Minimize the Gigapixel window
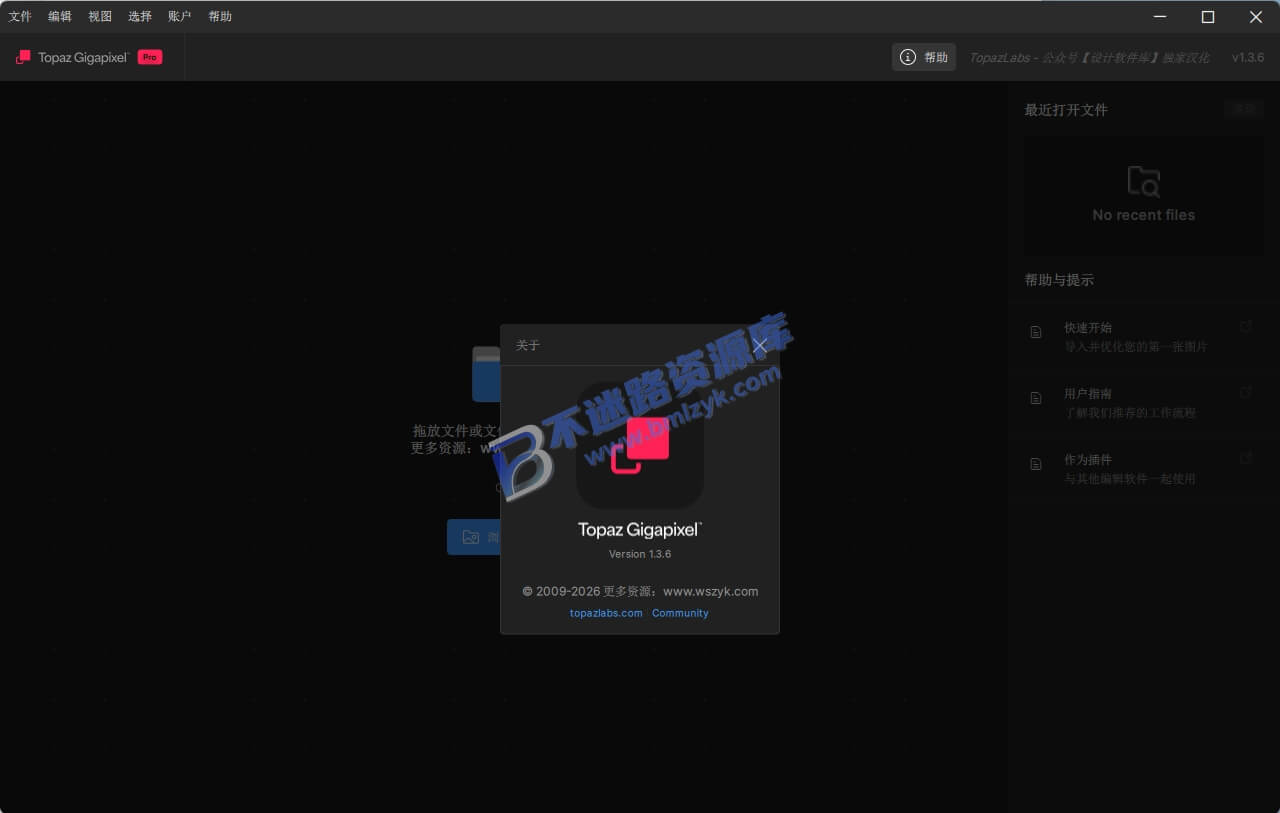The height and width of the screenshot is (813, 1280). click(1160, 17)
